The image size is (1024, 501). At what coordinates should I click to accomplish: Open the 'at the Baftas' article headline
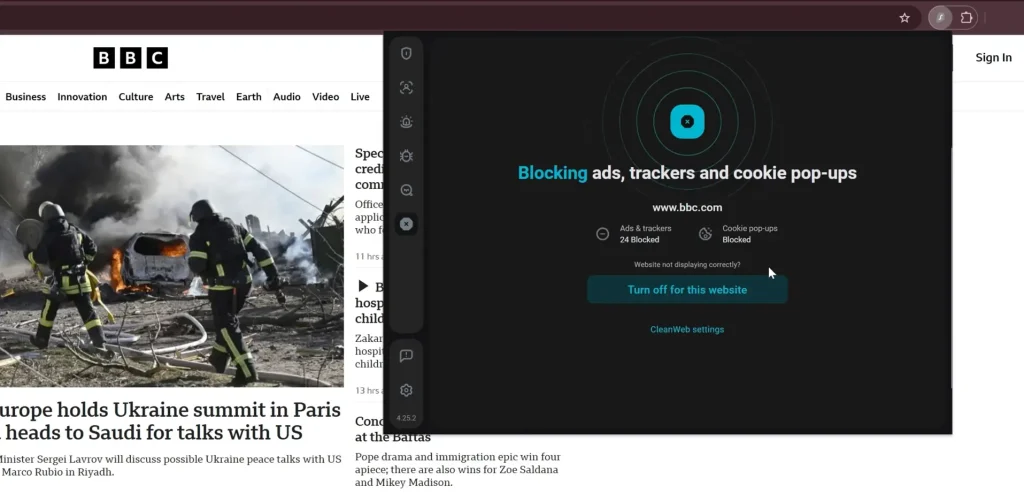coord(392,437)
